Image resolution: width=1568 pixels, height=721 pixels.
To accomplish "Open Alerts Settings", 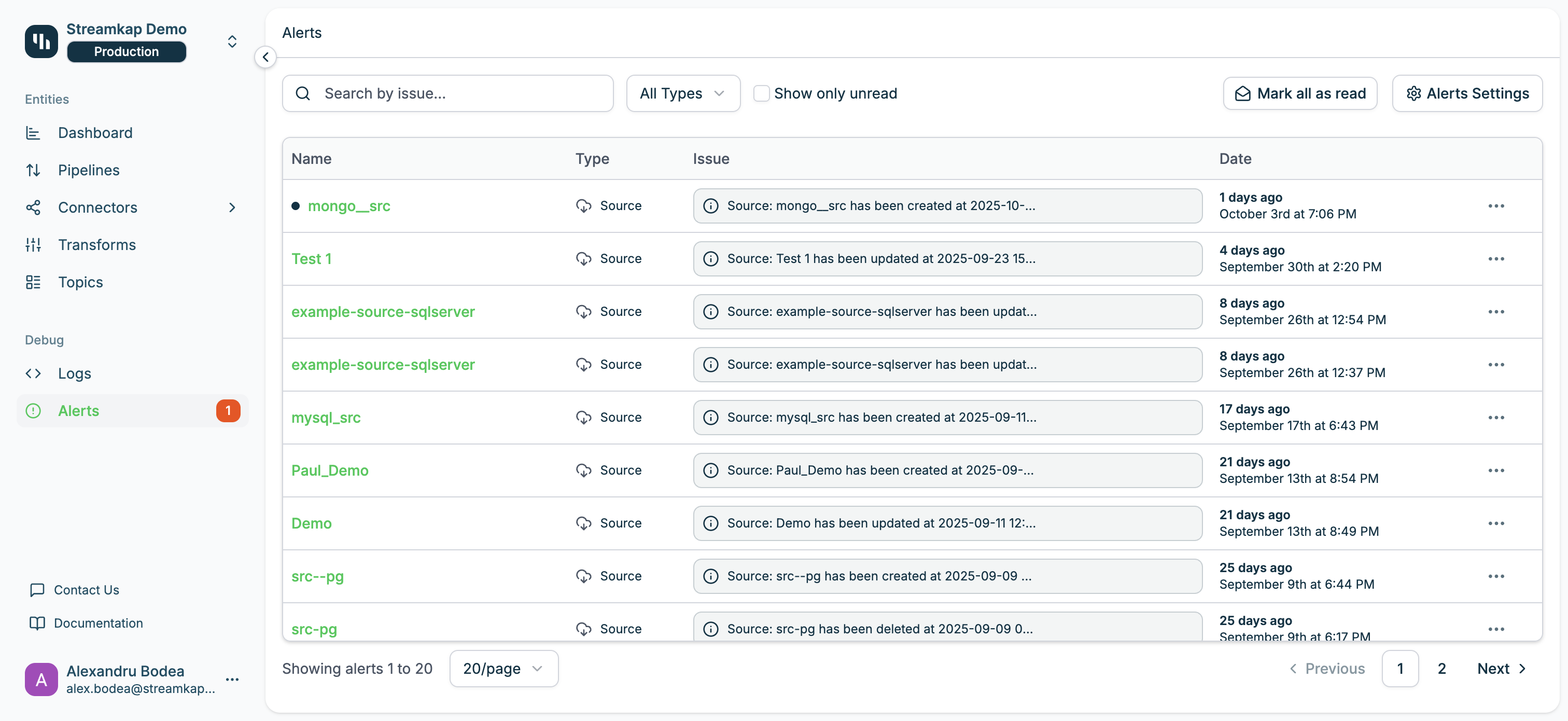I will point(1466,94).
